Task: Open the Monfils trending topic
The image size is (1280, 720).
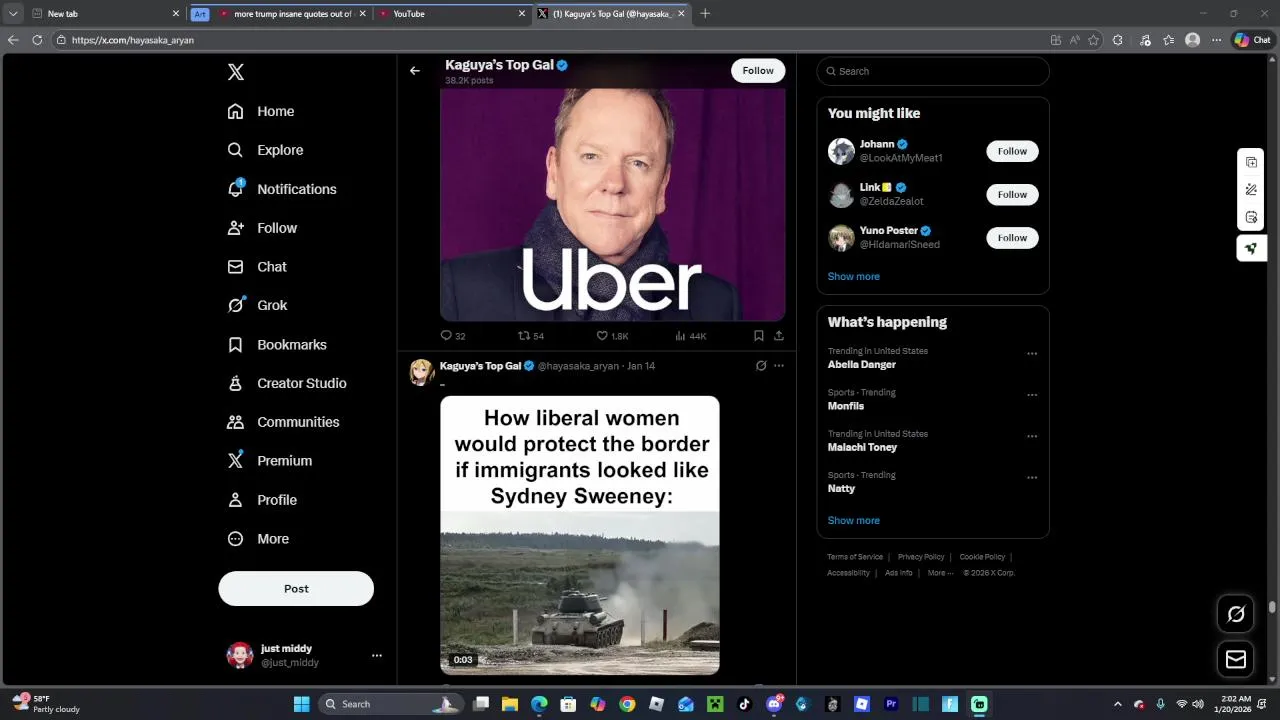Action: click(846, 406)
